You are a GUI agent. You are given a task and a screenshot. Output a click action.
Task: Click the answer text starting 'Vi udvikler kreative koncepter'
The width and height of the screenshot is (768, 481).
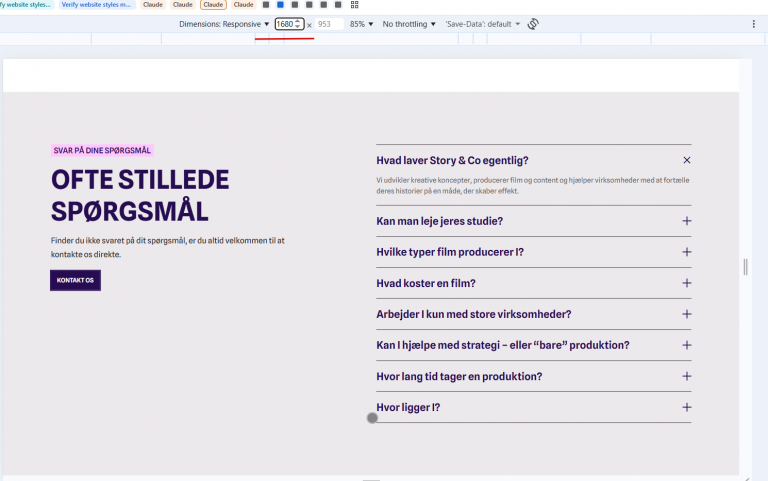532,186
